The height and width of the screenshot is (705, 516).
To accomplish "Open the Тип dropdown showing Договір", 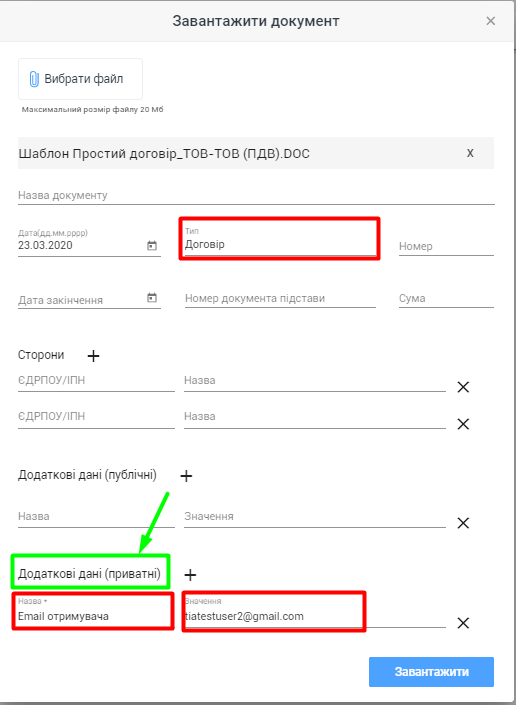I will 280,241.
